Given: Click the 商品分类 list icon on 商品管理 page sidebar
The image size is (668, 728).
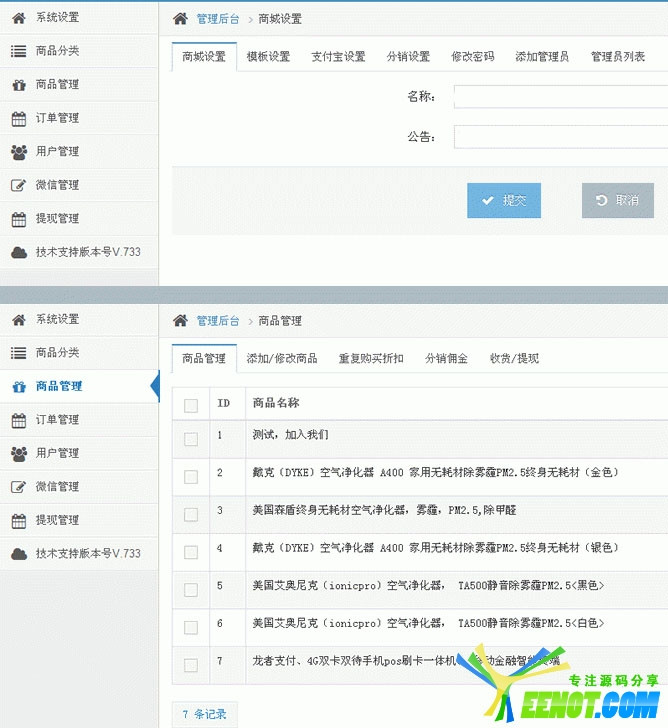Looking at the screenshot, I should (x=19, y=353).
